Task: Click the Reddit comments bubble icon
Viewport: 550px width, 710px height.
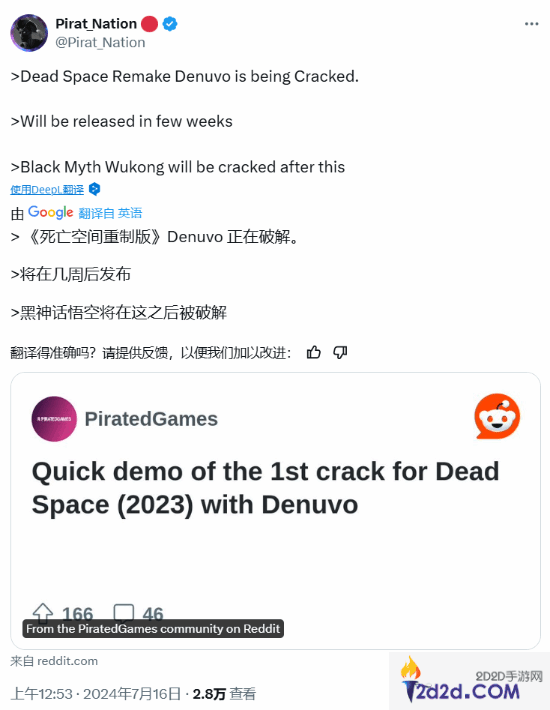Action: [124, 613]
